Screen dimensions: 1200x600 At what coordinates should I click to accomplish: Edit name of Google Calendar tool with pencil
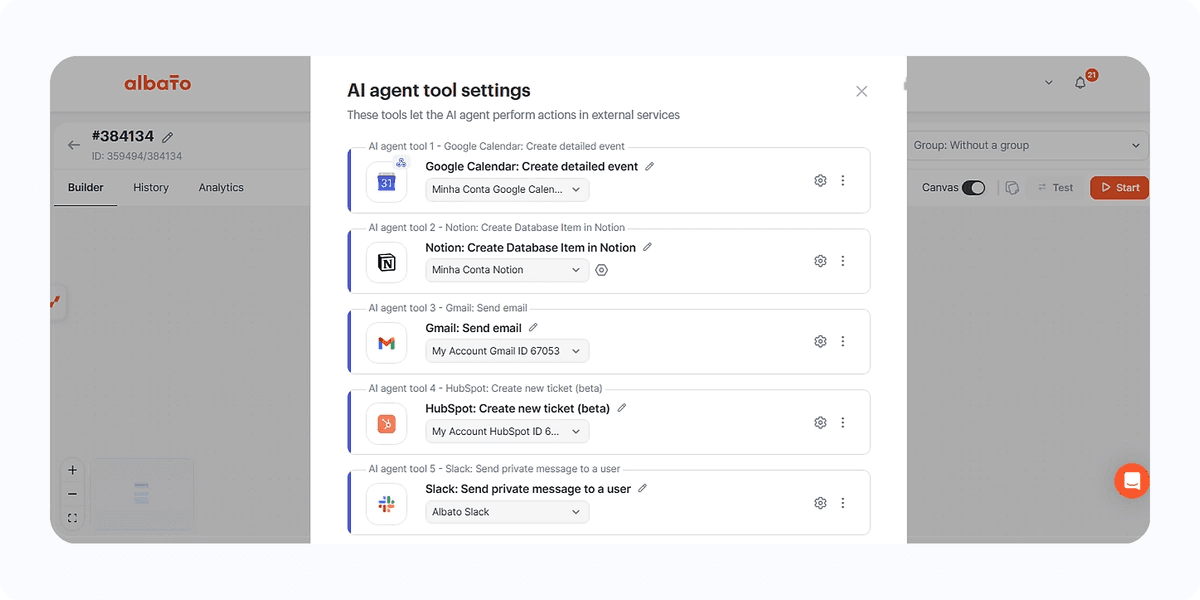point(649,166)
